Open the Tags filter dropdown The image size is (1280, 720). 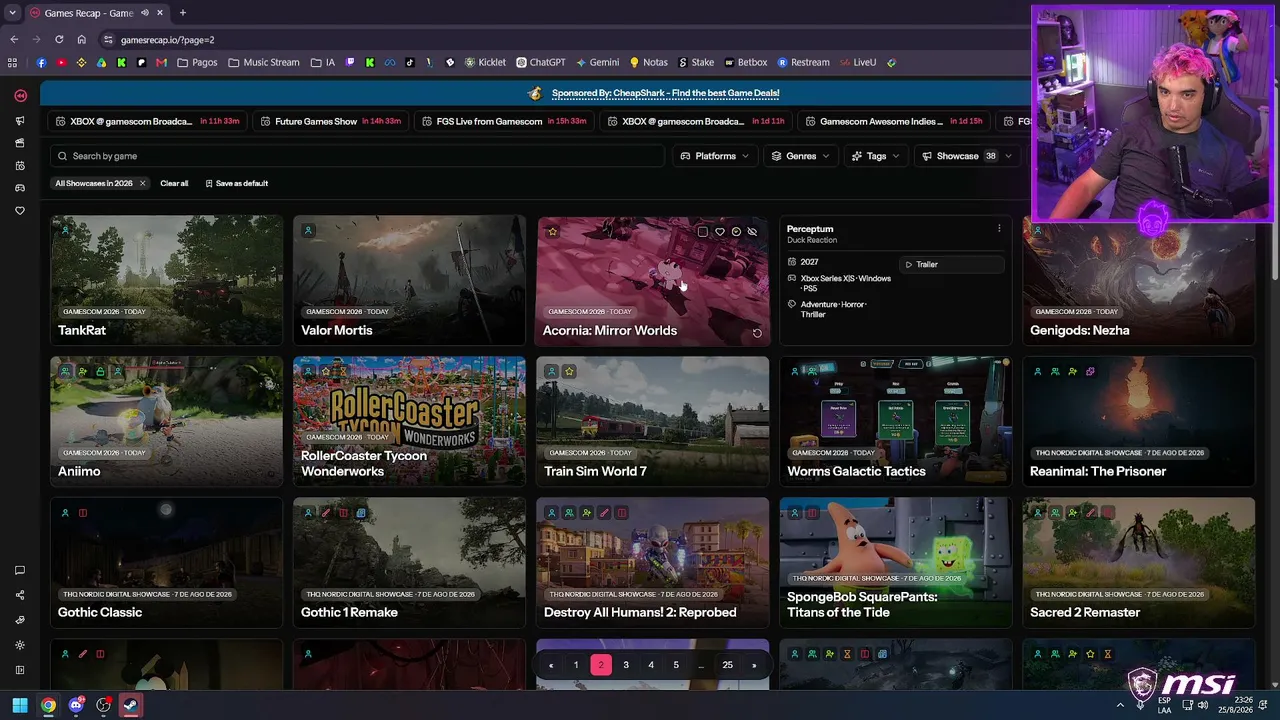click(x=876, y=156)
